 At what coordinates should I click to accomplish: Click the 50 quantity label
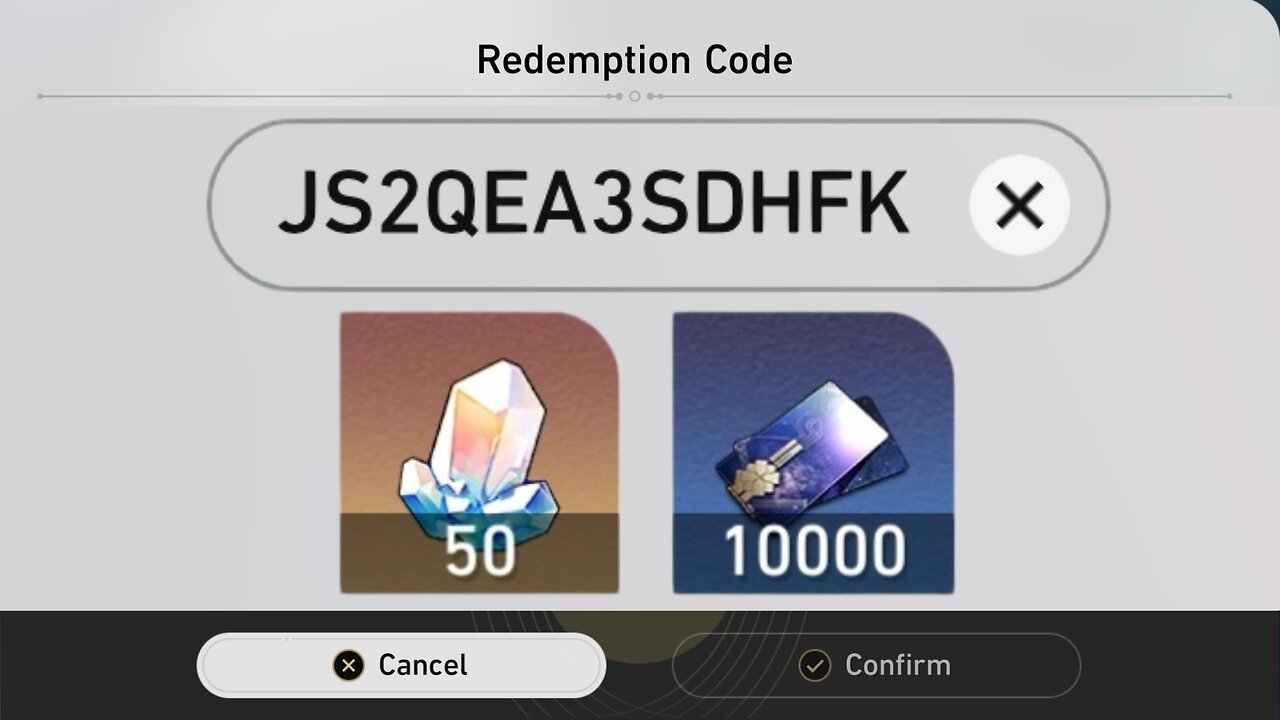[480, 551]
